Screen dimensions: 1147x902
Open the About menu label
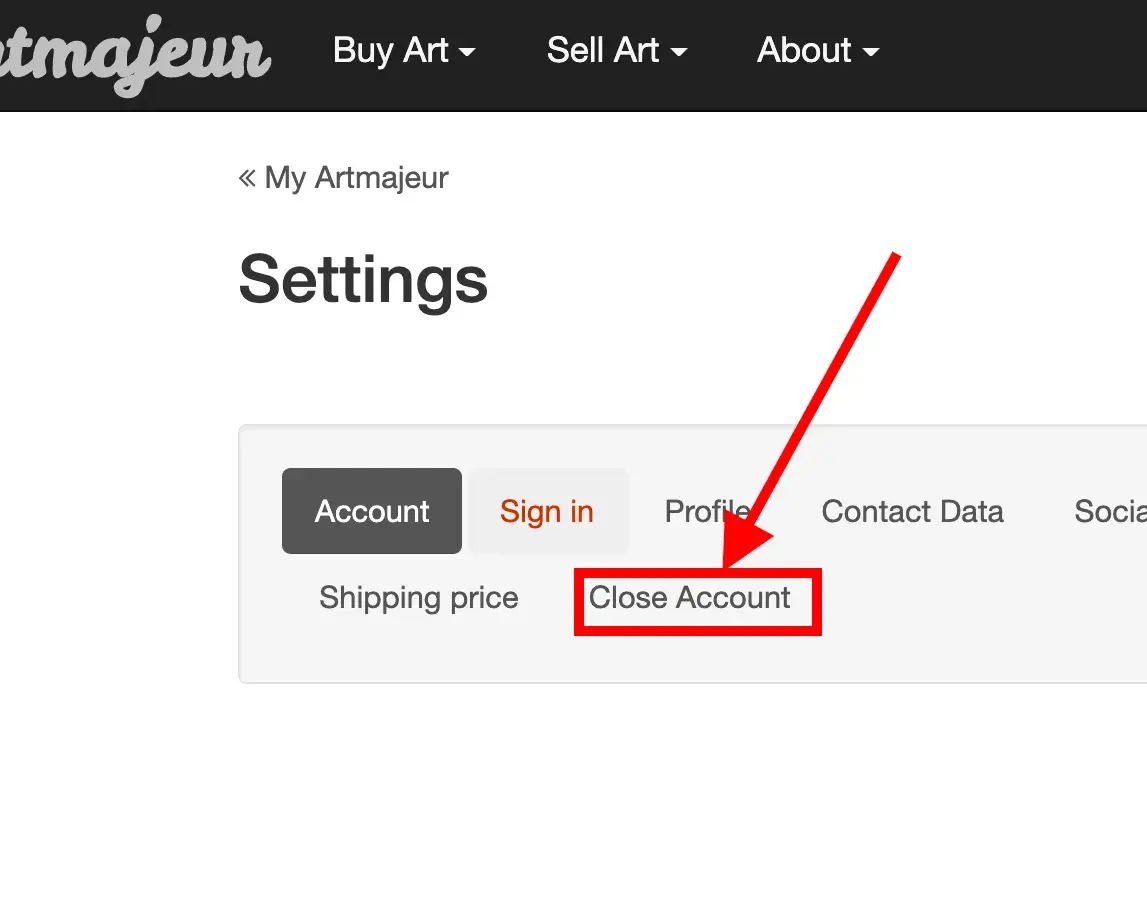pos(804,51)
